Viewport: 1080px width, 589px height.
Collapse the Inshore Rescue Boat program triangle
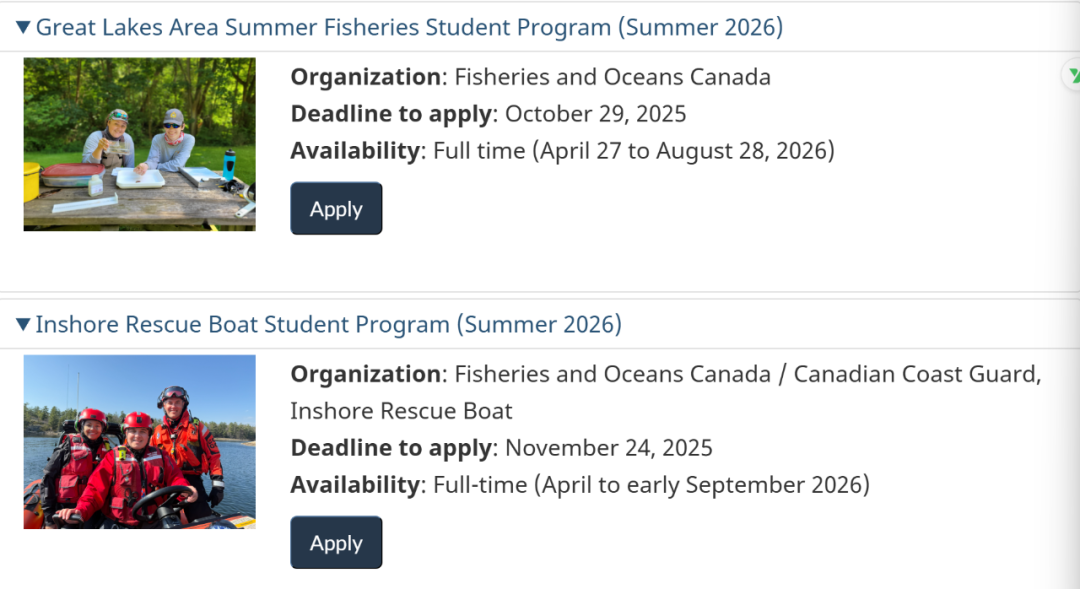pyautogui.click(x=24, y=325)
